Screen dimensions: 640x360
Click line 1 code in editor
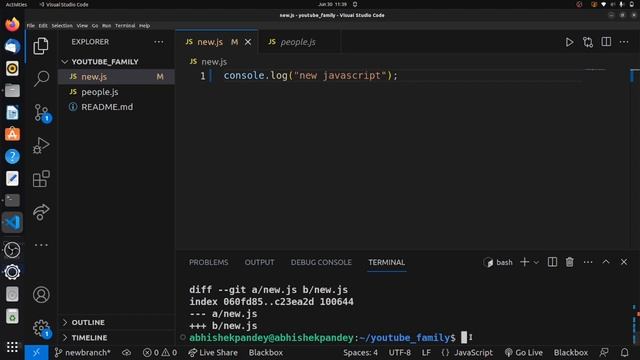(x=310, y=76)
